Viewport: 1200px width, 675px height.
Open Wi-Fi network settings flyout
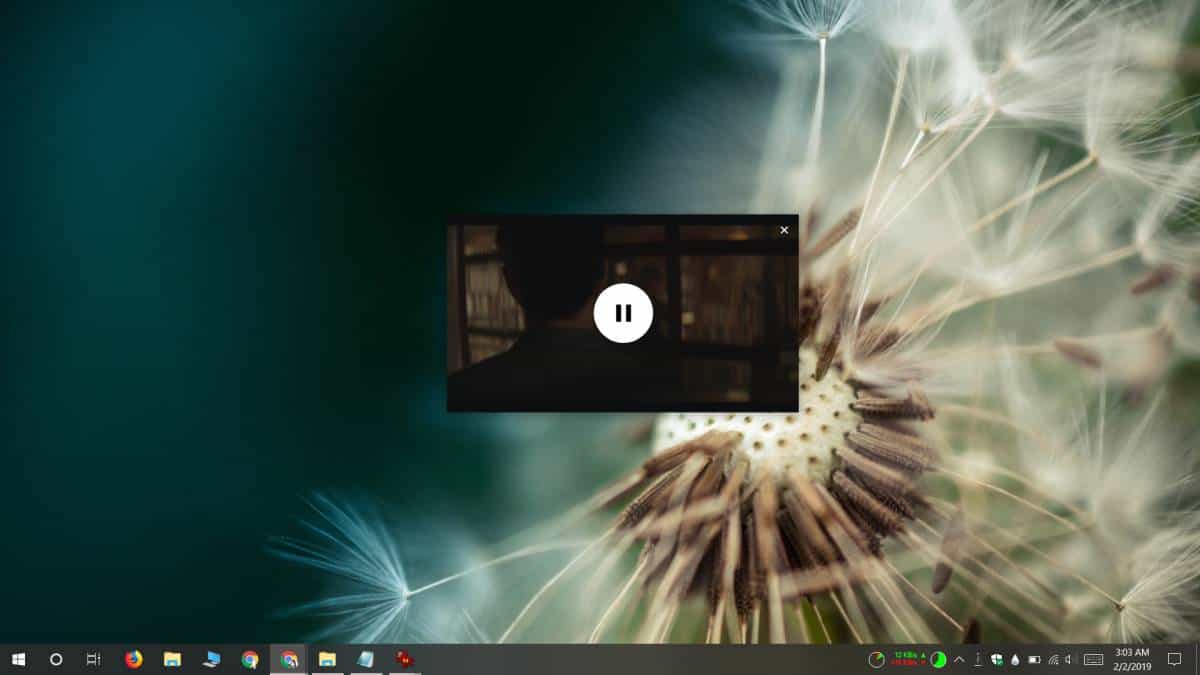(x=1054, y=660)
